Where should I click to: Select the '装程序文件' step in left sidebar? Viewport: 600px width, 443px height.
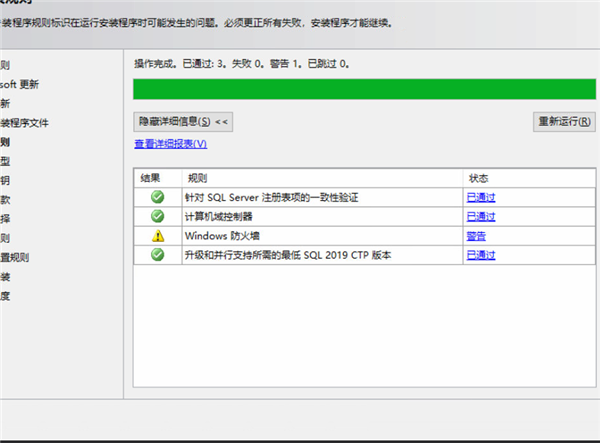tap(25, 123)
